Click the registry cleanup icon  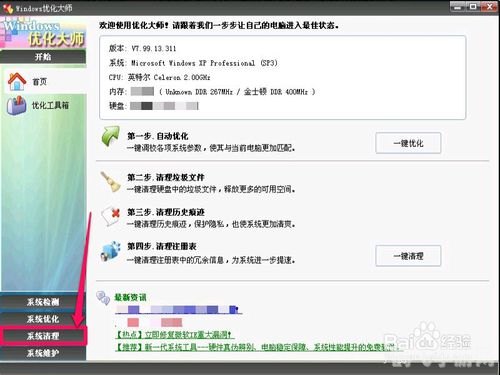click(x=111, y=252)
